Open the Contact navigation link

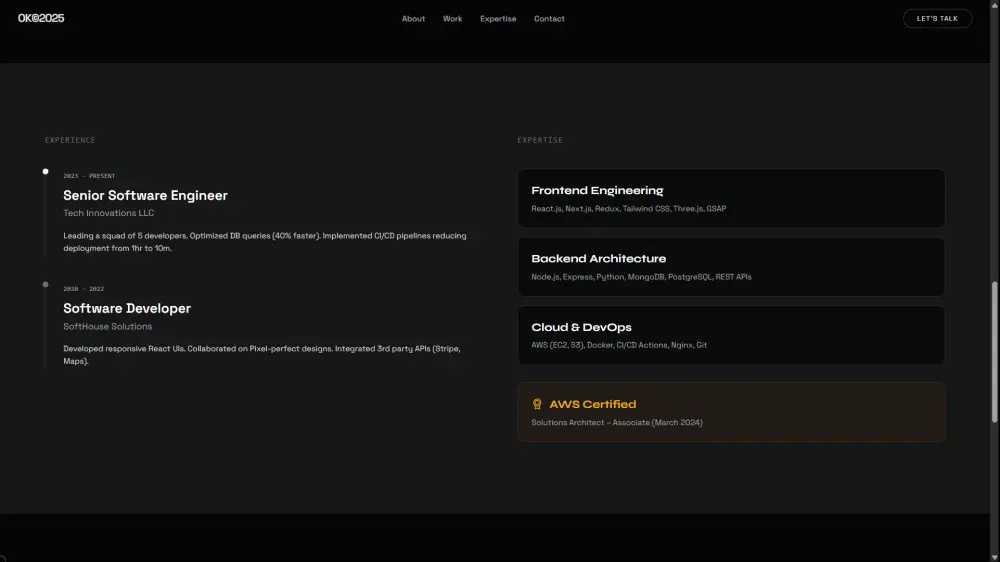[549, 19]
